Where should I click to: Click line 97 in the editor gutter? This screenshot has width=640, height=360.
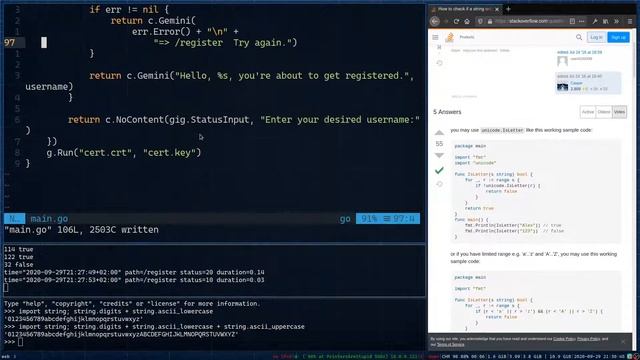pyautogui.click(x=9, y=42)
